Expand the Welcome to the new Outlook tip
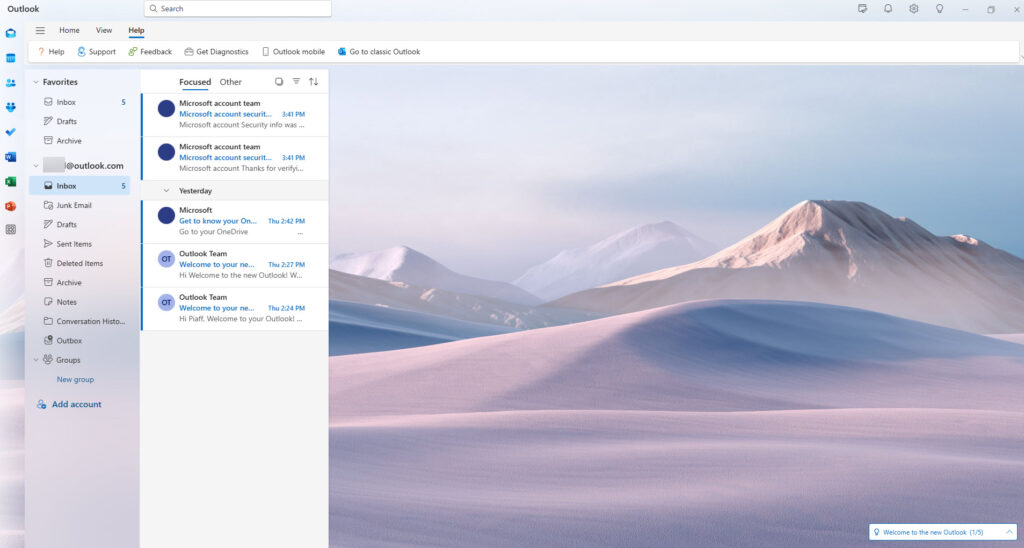Viewport: 1024px width, 548px height. click(x=1010, y=532)
